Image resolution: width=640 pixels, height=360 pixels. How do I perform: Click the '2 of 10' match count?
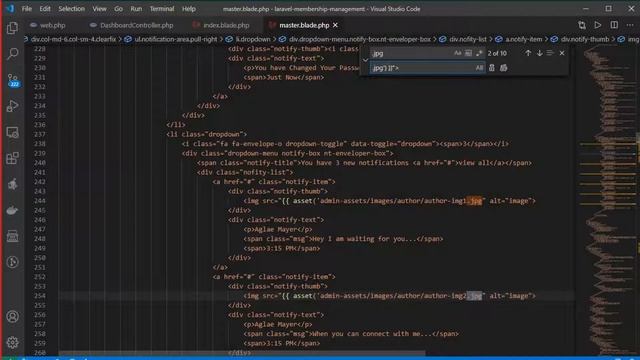pyautogui.click(x=497, y=53)
